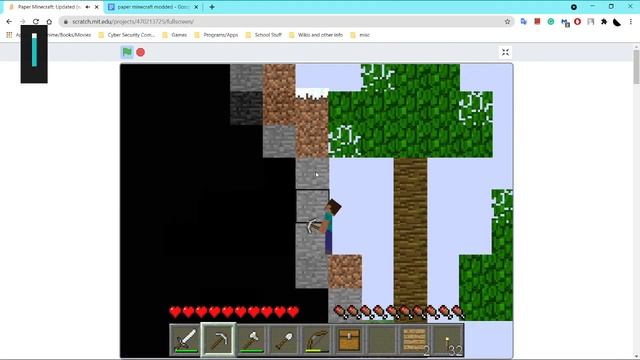The height and width of the screenshot is (360, 640).
Task: Open the Games bookmark folder
Action: point(175,35)
